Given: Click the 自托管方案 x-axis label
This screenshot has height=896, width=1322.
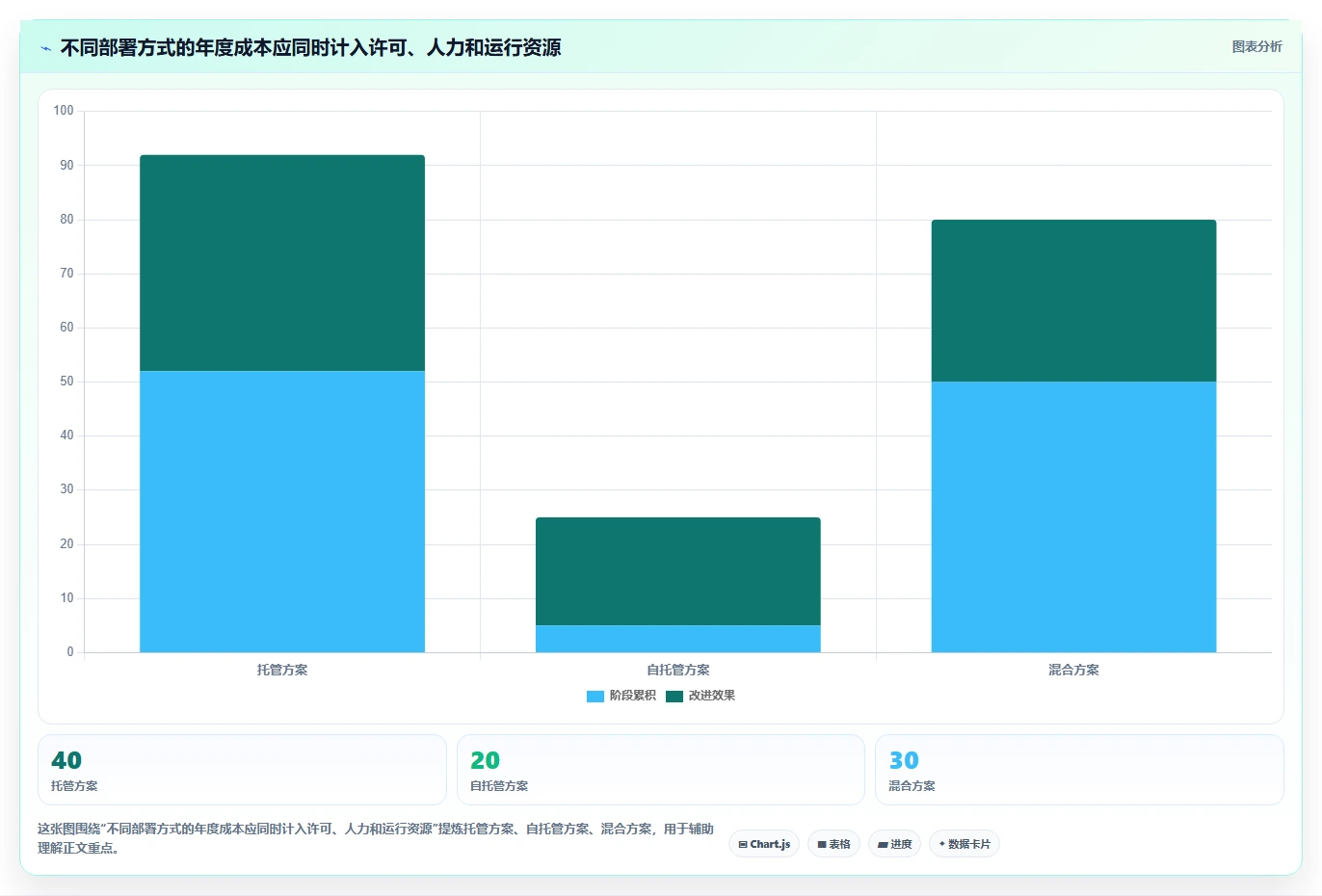Looking at the screenshot, I should (678, 670).
